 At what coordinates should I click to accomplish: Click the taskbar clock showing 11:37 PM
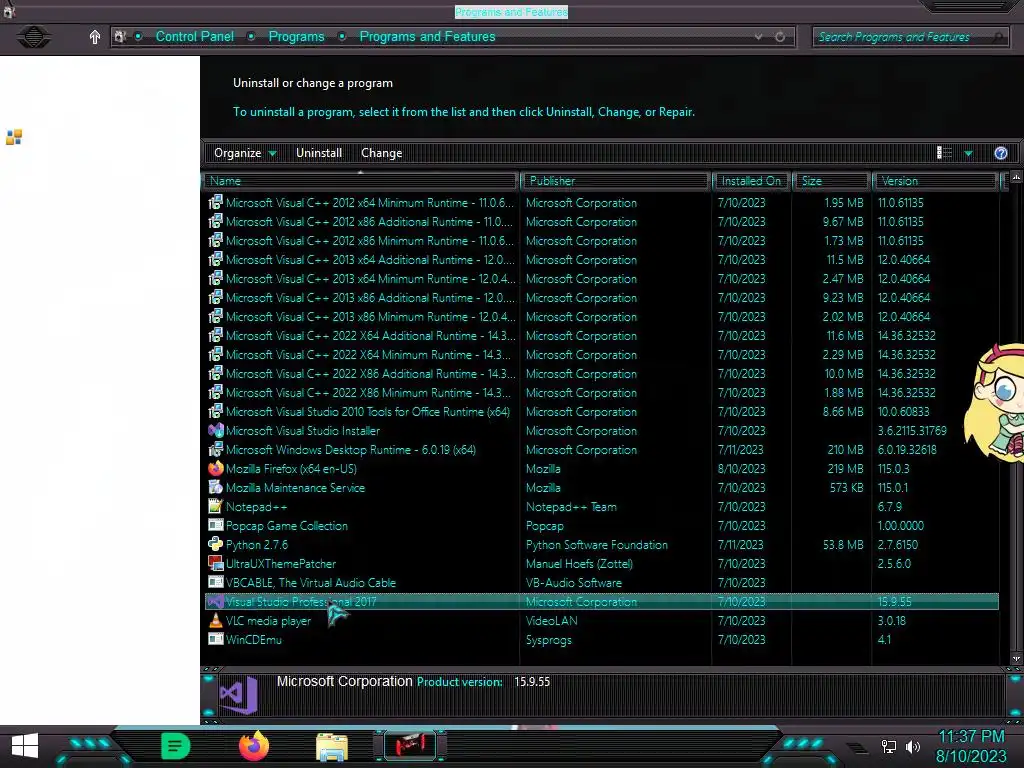971,737
